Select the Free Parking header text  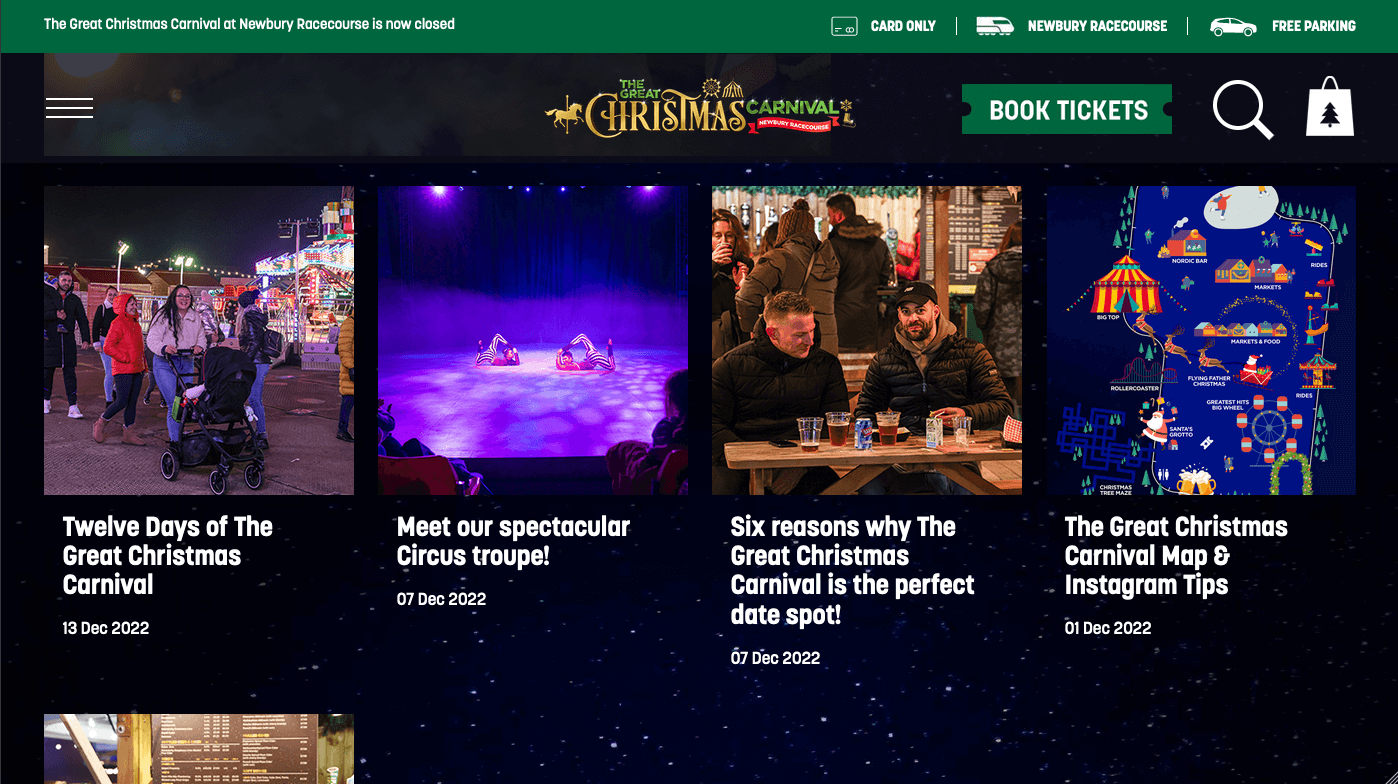pyautogui.click(x=1313, y=26)
